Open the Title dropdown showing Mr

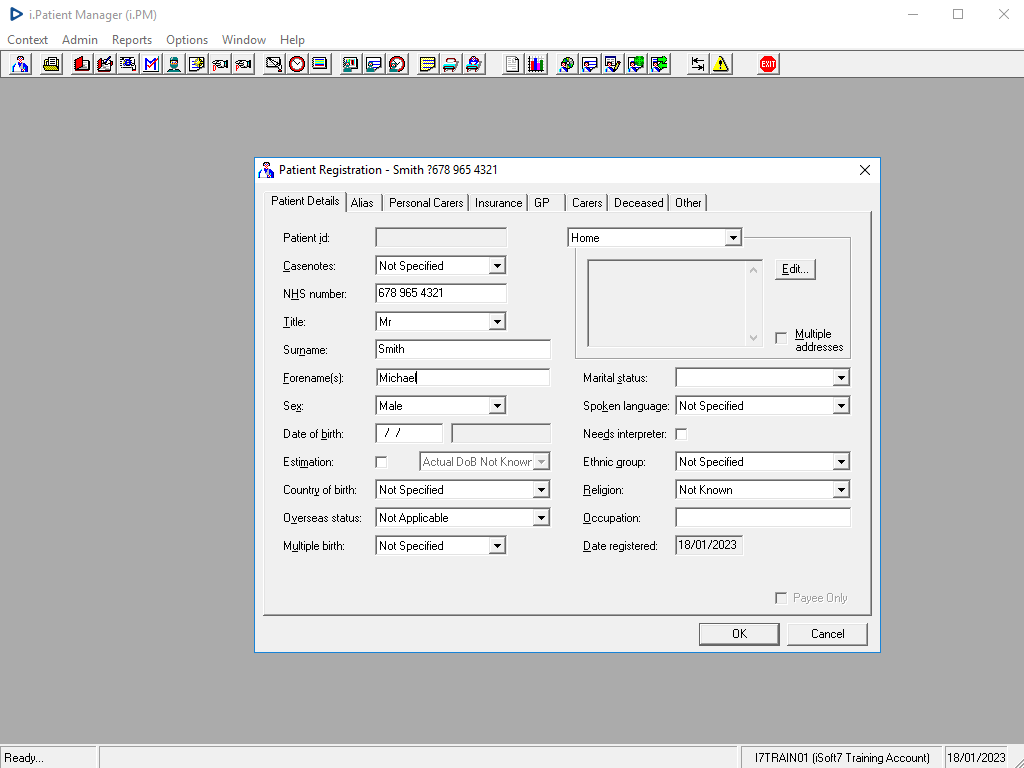click(x=497, y=322)
